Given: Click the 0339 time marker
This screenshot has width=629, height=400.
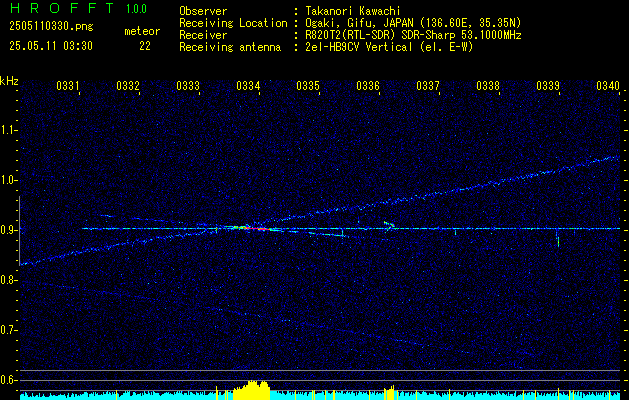Looking at the screenshot, I should coord(548,85).
